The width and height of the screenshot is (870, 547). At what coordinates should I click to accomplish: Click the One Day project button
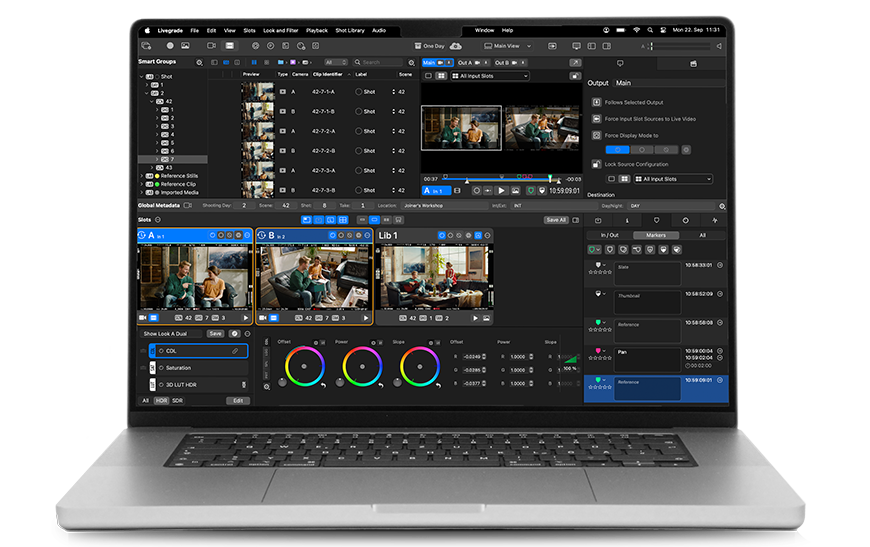tap(429, 46)
